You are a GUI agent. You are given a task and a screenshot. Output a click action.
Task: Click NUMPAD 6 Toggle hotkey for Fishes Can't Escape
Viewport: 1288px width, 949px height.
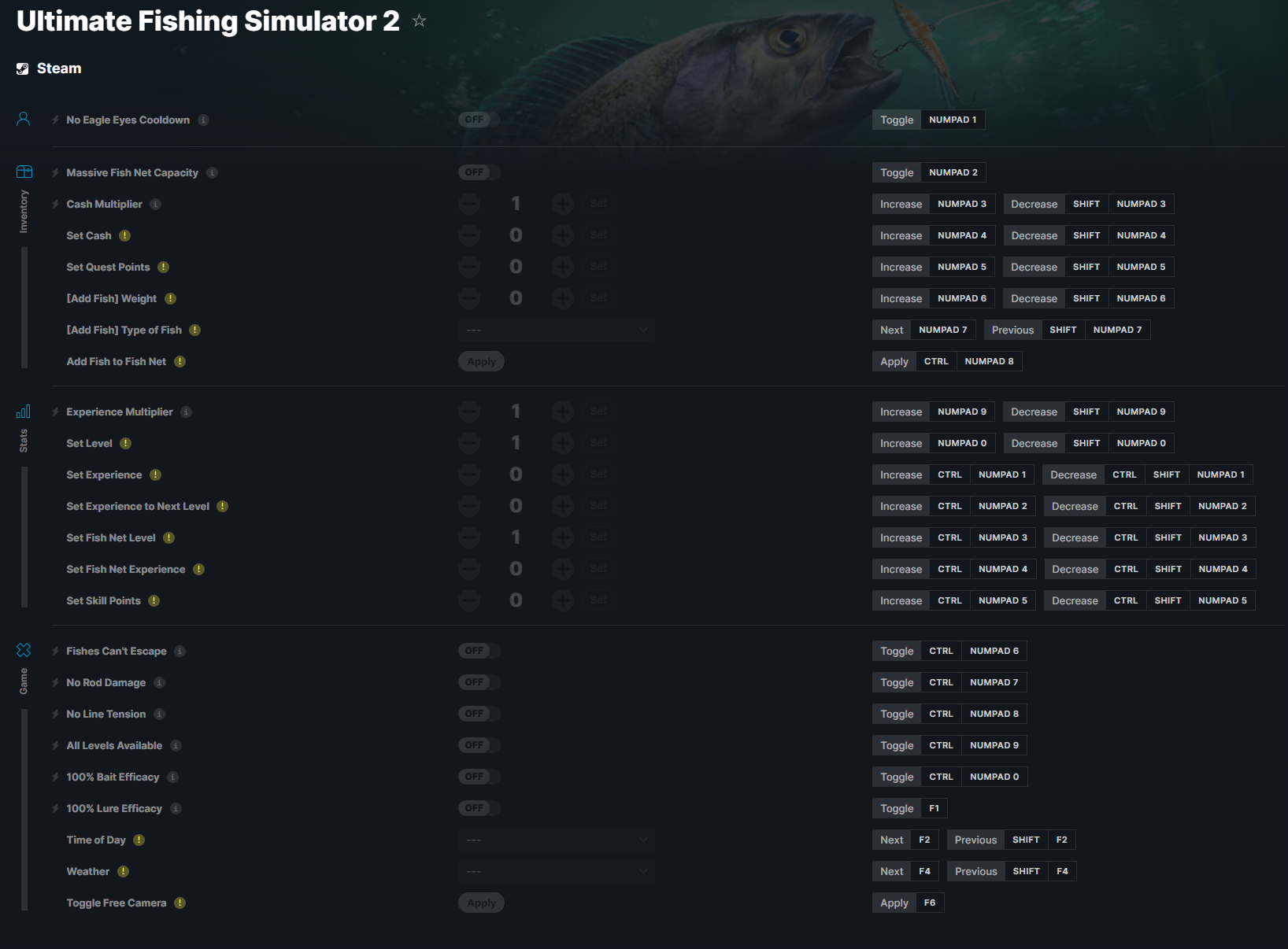[x=994, y=651]
